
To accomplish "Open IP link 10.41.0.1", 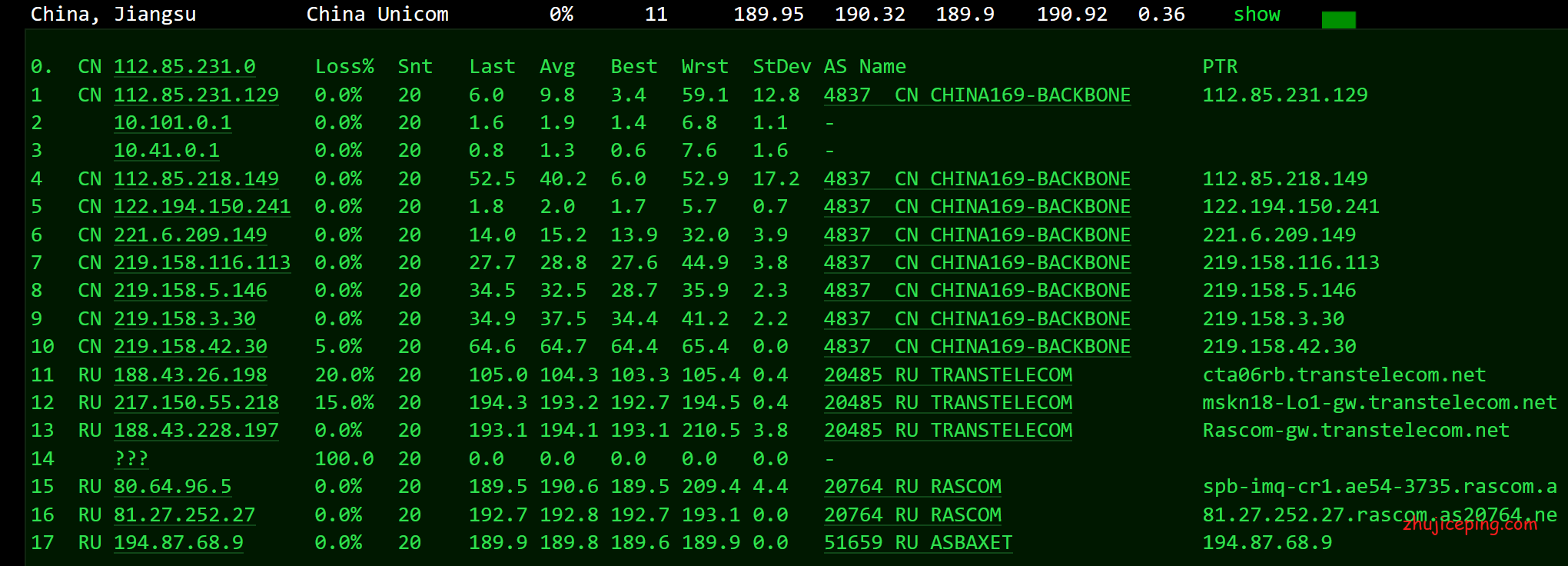I will pyautogui.click(x=167, y=151).
